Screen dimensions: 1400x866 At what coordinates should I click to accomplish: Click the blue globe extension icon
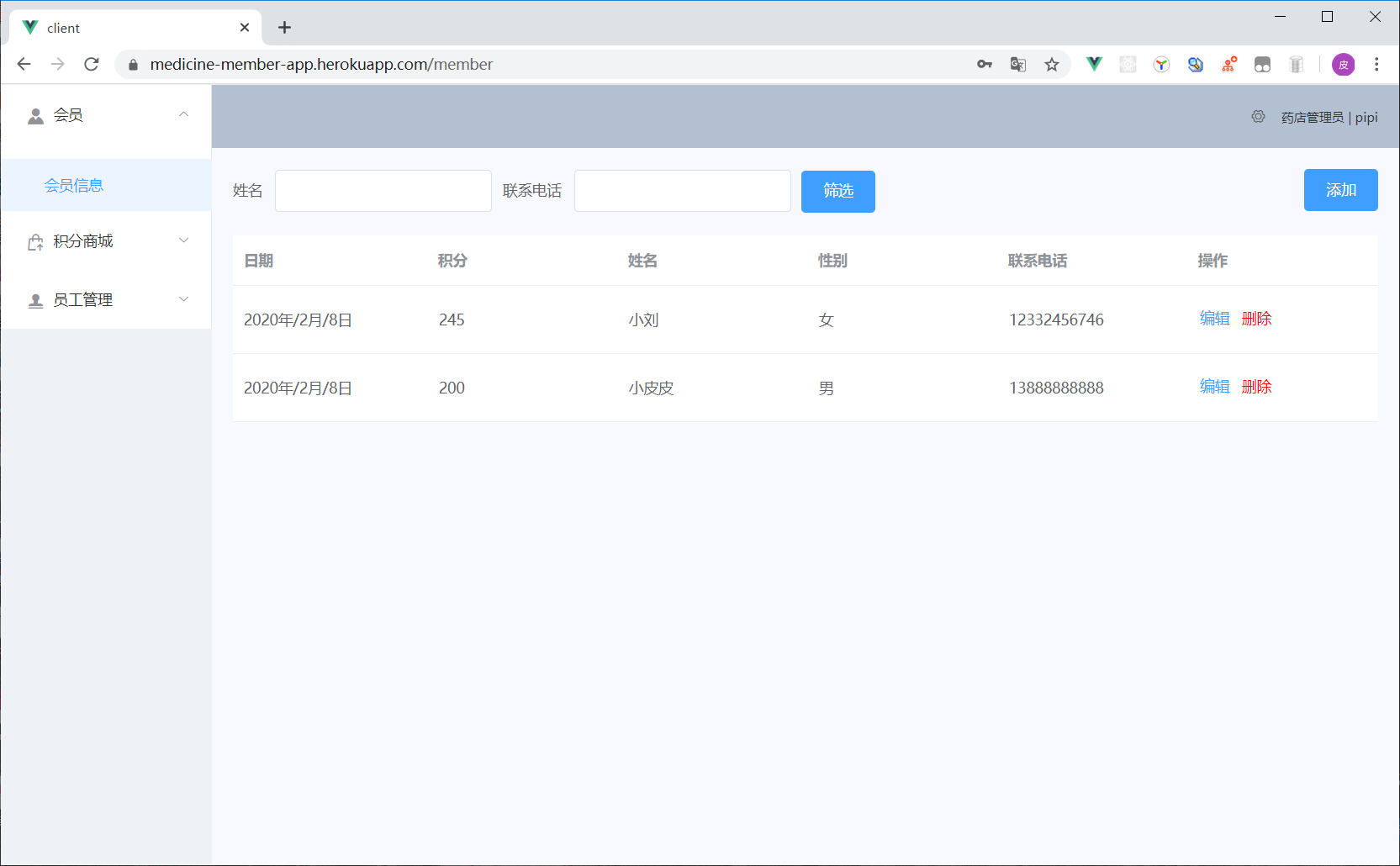[x=1195, y=64]
